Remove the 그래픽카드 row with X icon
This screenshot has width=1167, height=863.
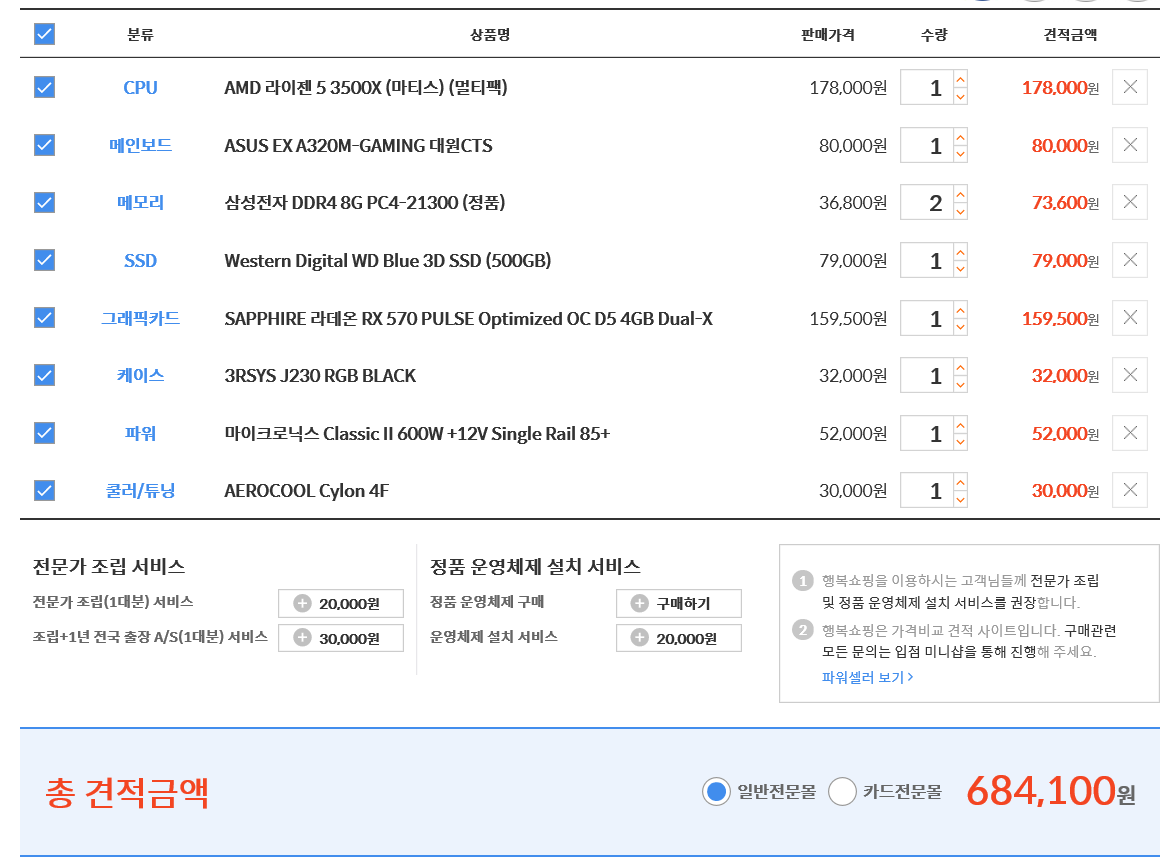click(x=1129, y=318)
